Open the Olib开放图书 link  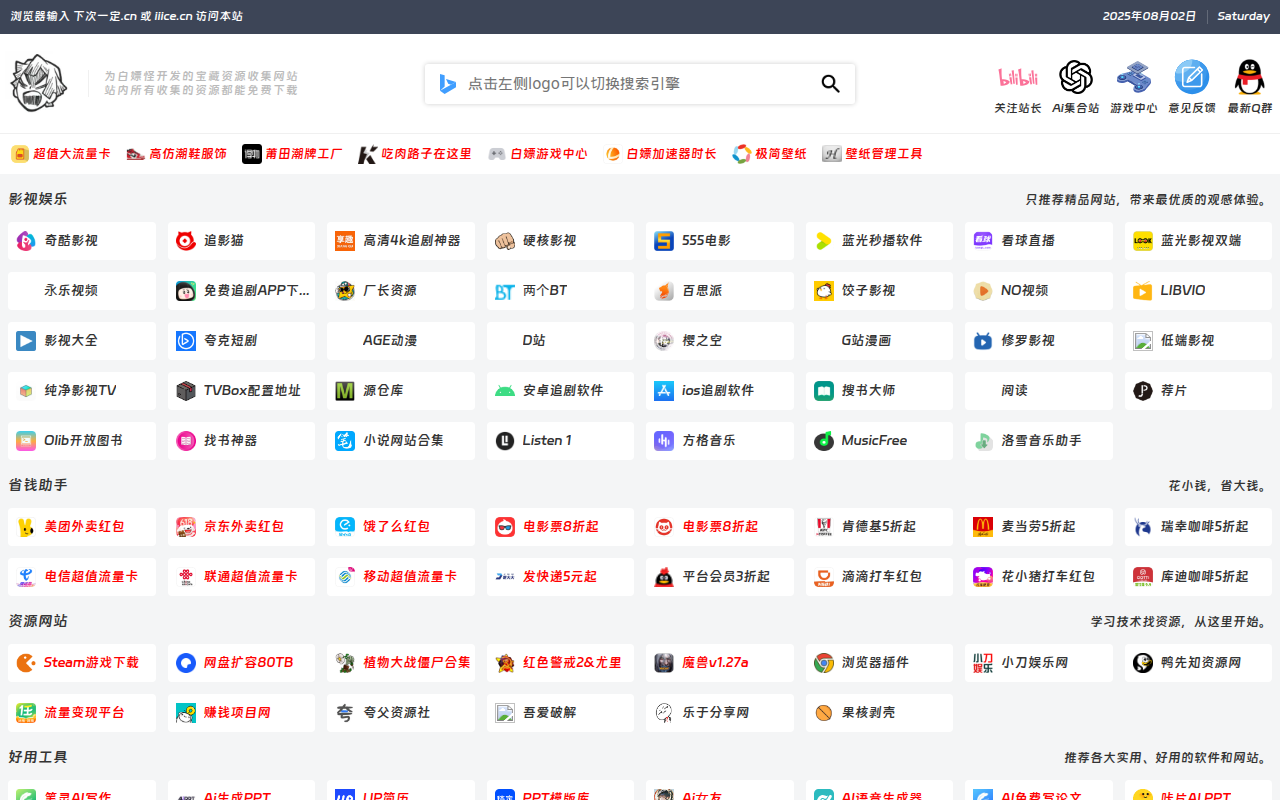[x=82, y=441]
